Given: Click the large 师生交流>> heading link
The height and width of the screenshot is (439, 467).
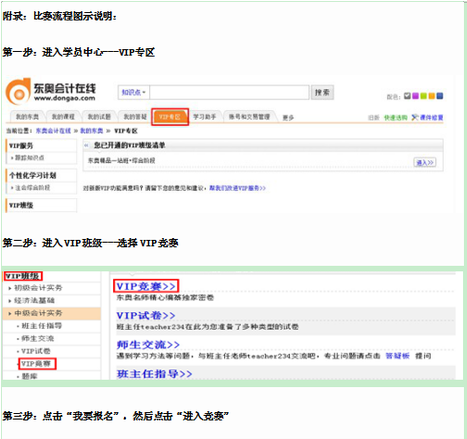Looking at the screenshot, I should 148,344.
